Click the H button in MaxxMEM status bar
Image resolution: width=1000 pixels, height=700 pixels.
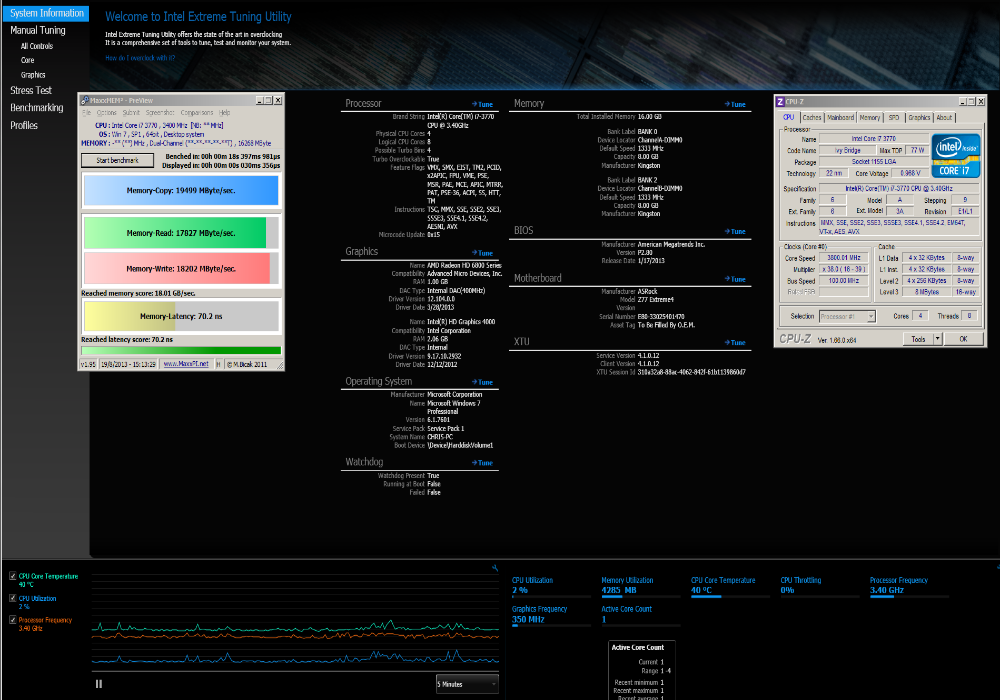pos(218,364)
